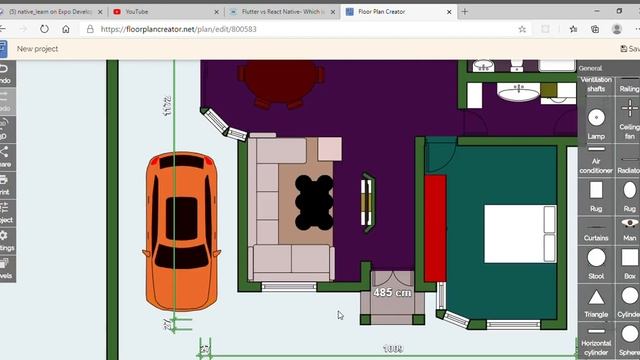
Task: Open the browser profile avatar
Action: tap(617, 29)
